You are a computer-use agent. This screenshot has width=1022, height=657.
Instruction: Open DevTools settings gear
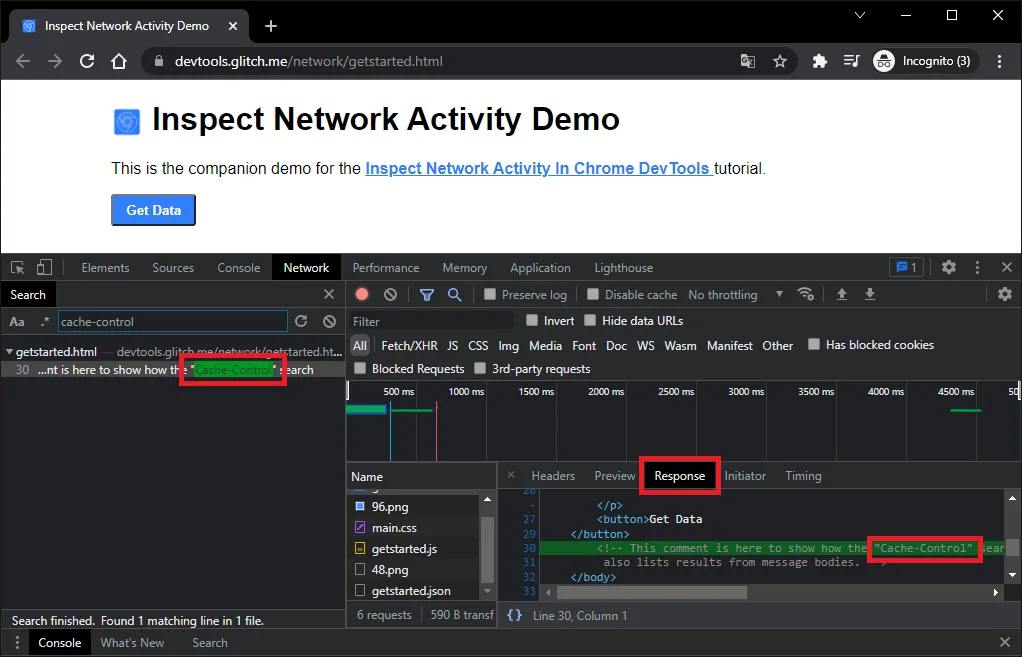coord(949,268)
